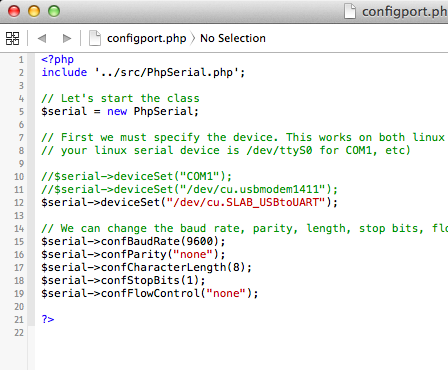The height and width of the screenshot is (370, 448).
Task: Click the confFlowControl("none") line
Action: pos(150,293)
